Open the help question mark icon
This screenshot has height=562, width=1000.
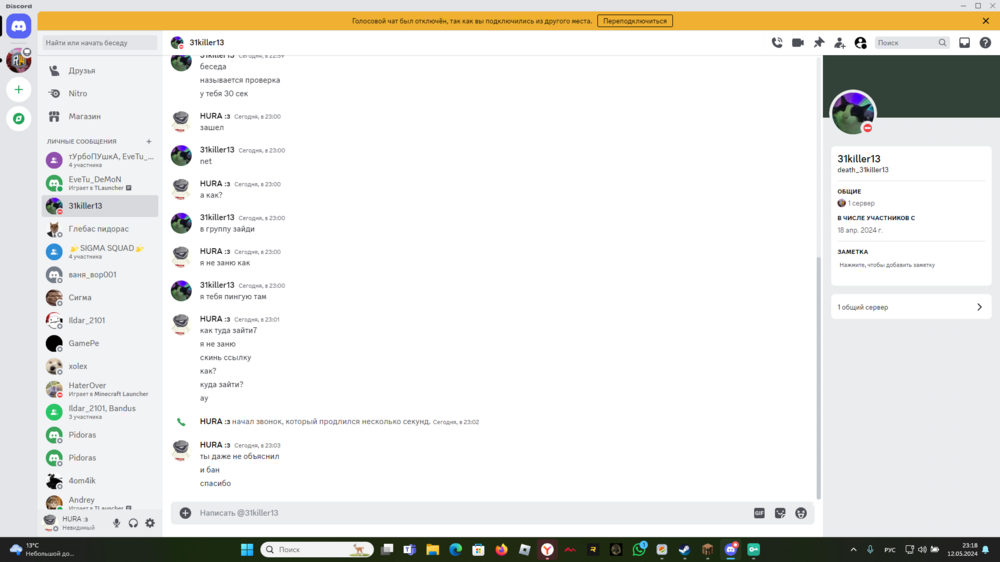(985, 43)
